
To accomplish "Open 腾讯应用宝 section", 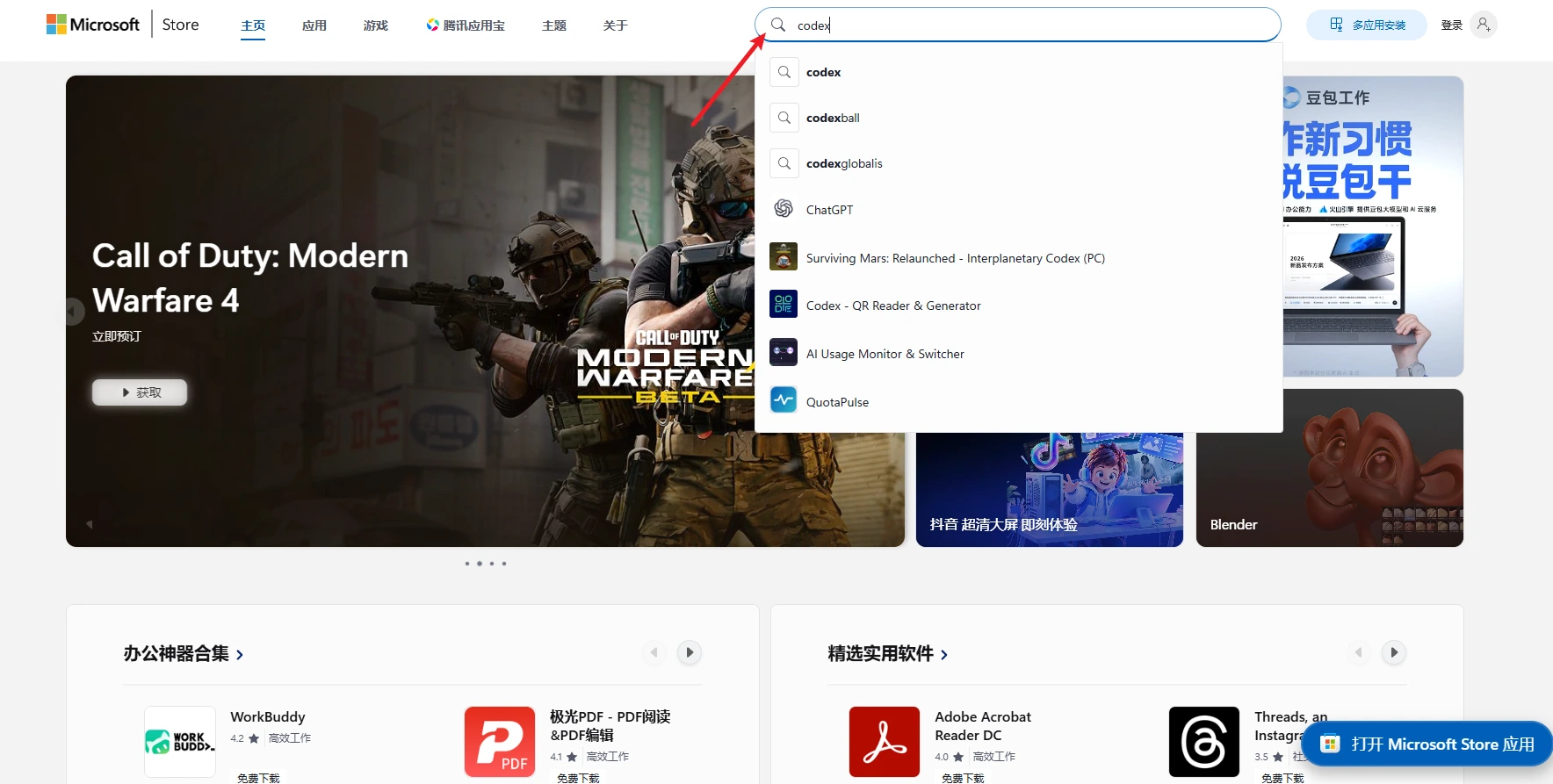I will [x=466, y=25].
